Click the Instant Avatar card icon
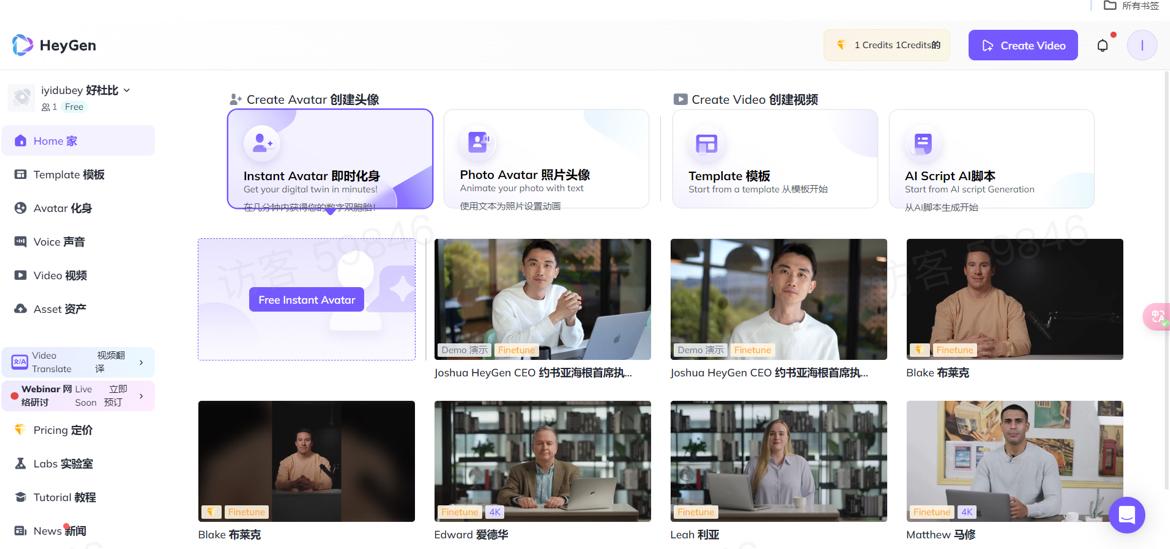Viewport: 1170px width, 549px height. click(262, 143)
